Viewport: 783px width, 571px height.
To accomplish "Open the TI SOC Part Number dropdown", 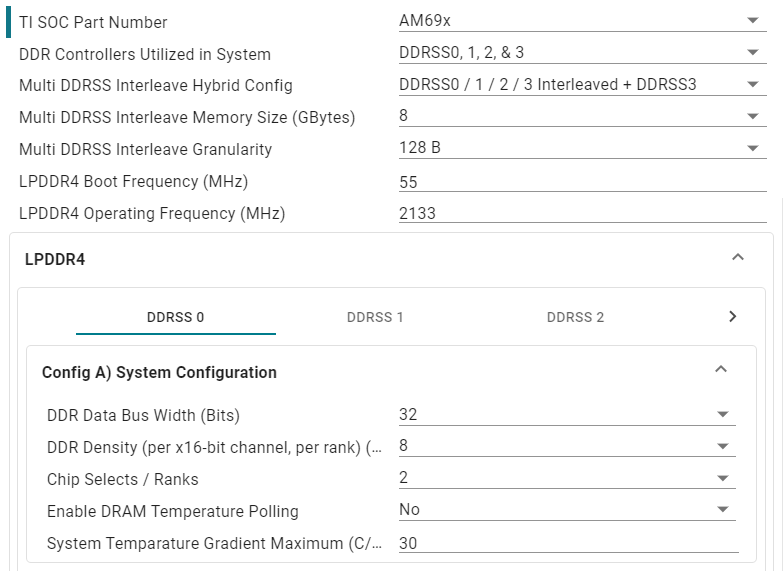I will (582, 21).
